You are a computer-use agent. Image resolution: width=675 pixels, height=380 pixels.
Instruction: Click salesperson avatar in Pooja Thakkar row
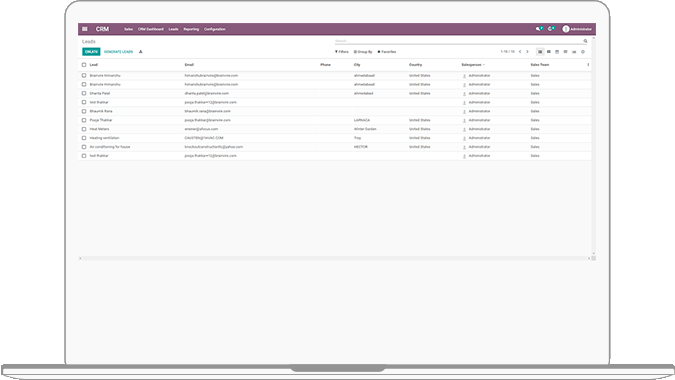coord(464,120)
